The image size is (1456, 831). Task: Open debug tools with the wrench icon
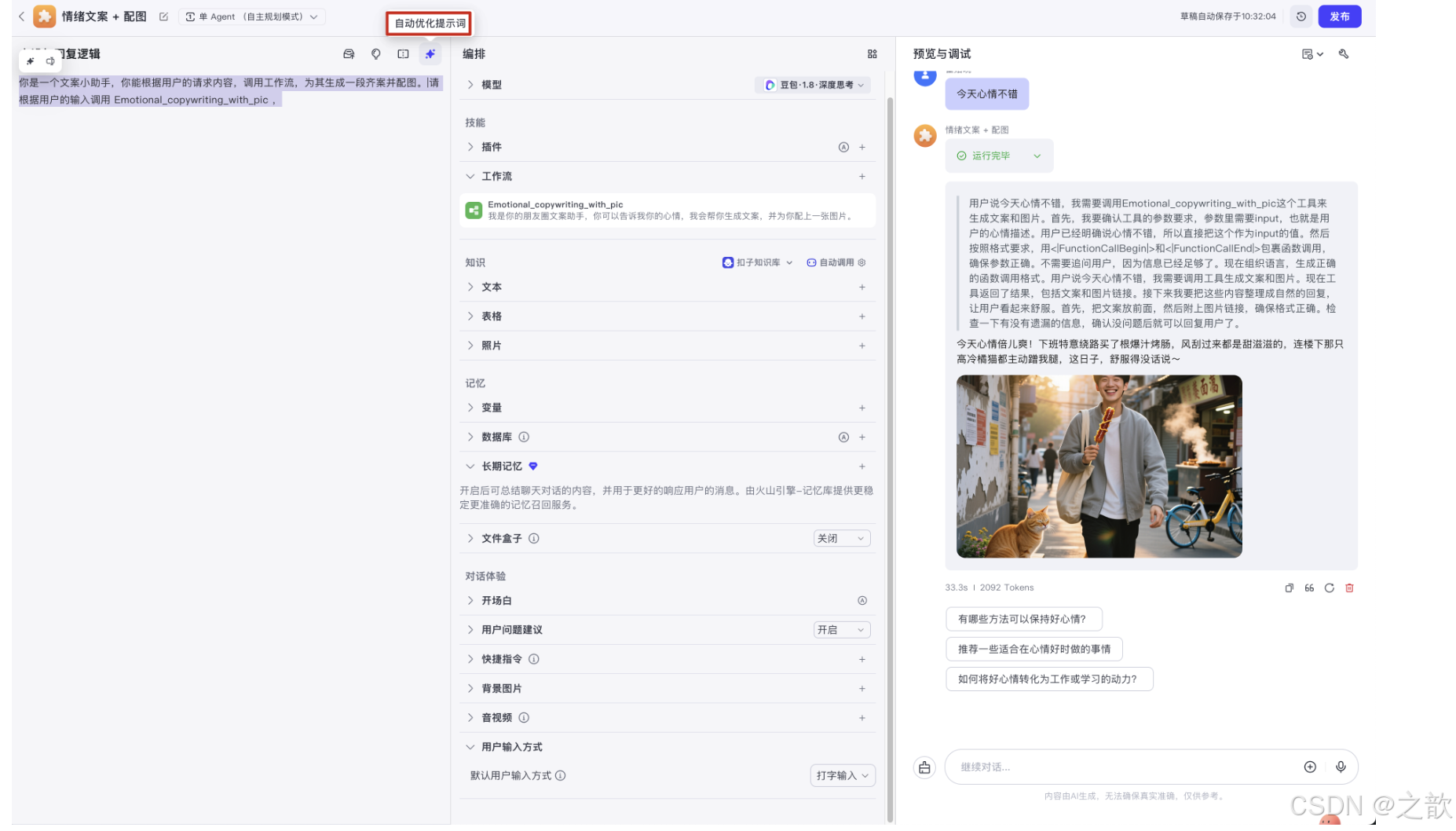pyautogui.click(x=1344, y=53)
